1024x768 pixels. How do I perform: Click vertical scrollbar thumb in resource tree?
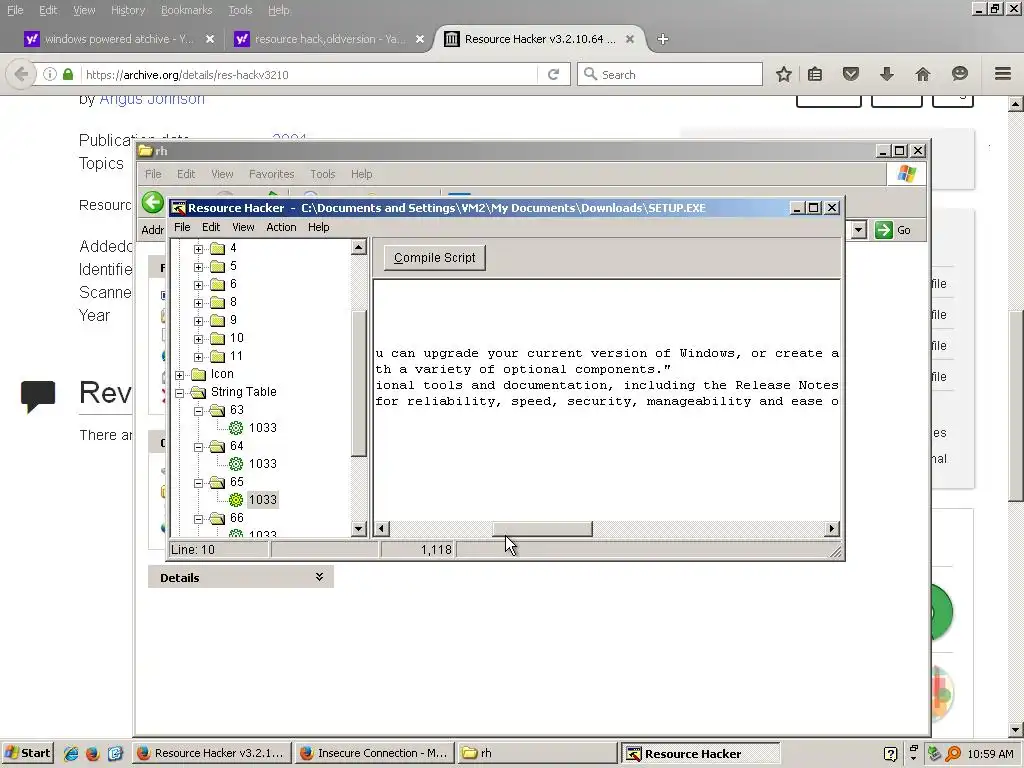359,383
